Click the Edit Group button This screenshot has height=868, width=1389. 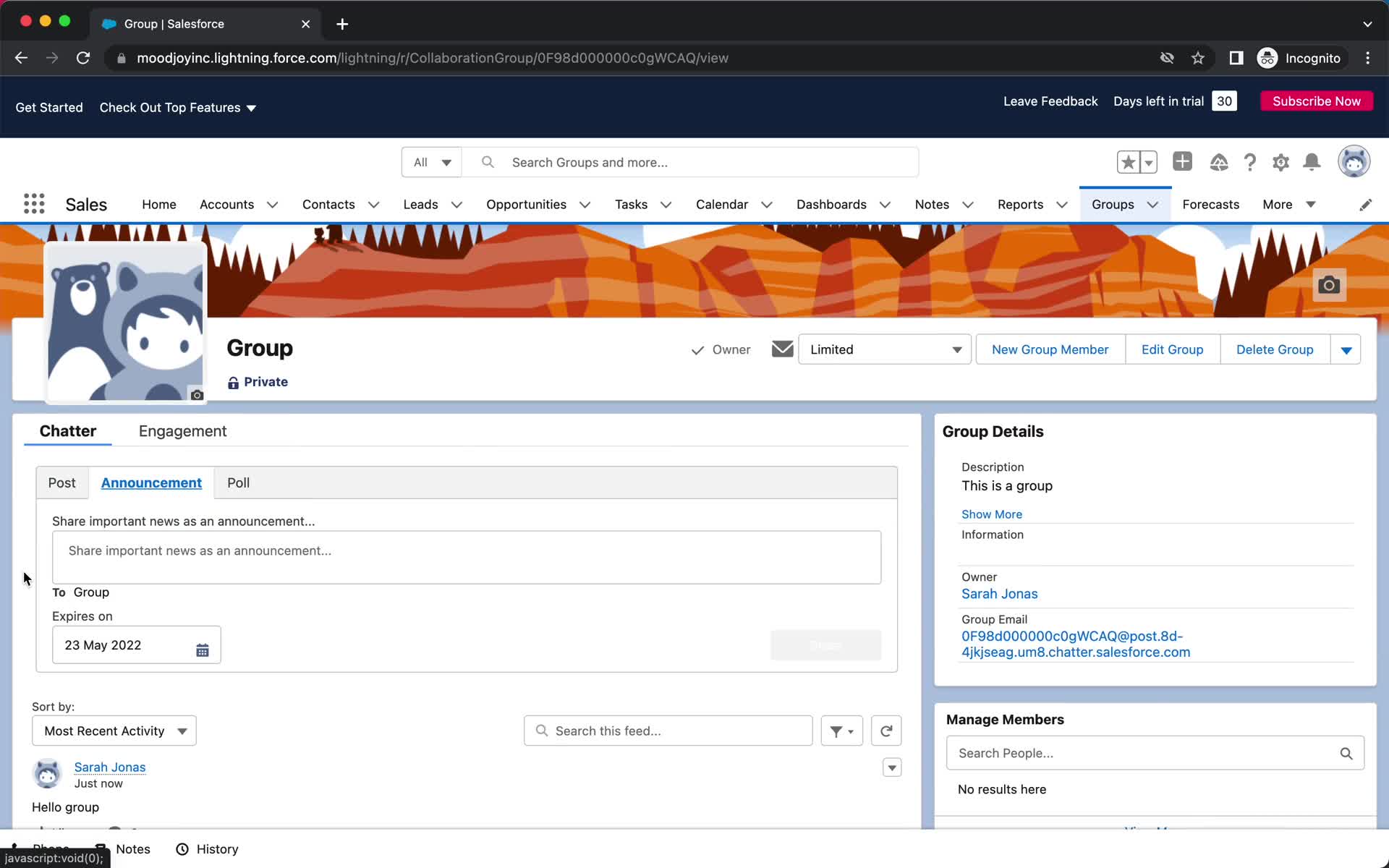coord(1172,349)
